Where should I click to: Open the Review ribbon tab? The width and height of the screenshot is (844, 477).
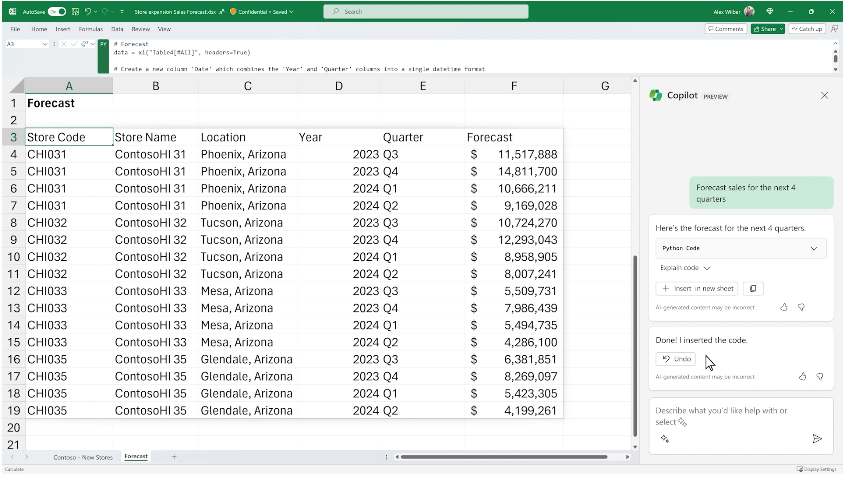click(140, 29)
